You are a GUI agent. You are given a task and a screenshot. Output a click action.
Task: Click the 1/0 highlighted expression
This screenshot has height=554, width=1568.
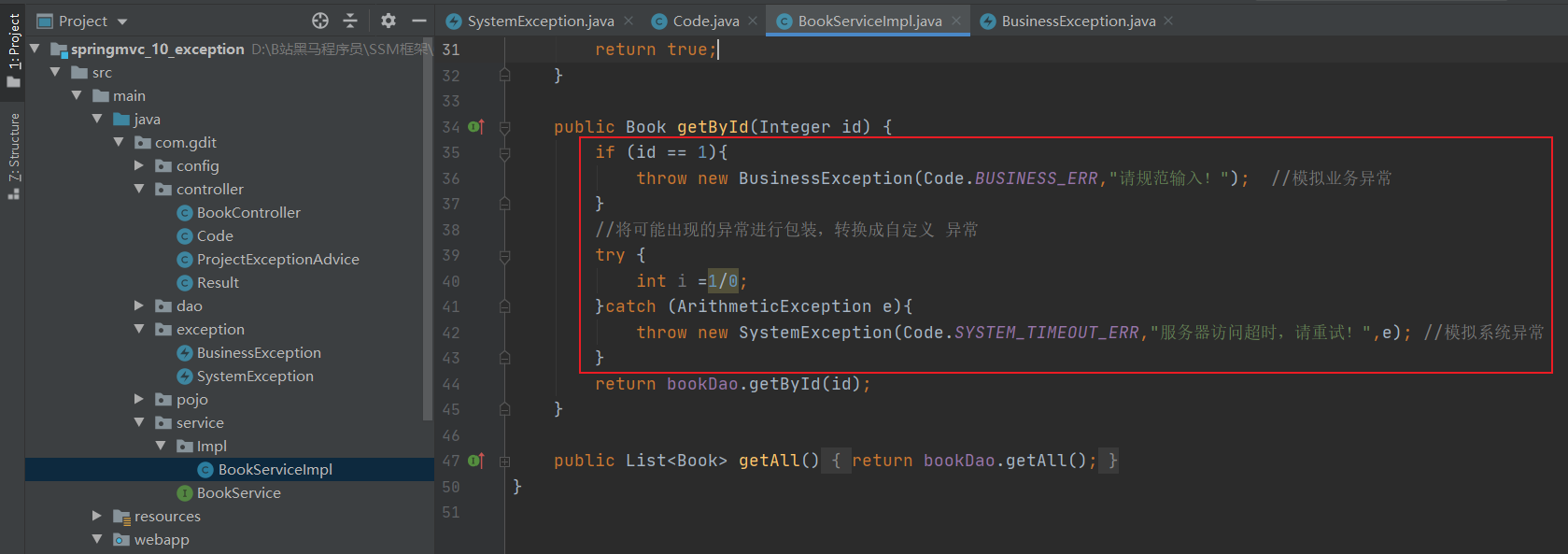point(723,280)
